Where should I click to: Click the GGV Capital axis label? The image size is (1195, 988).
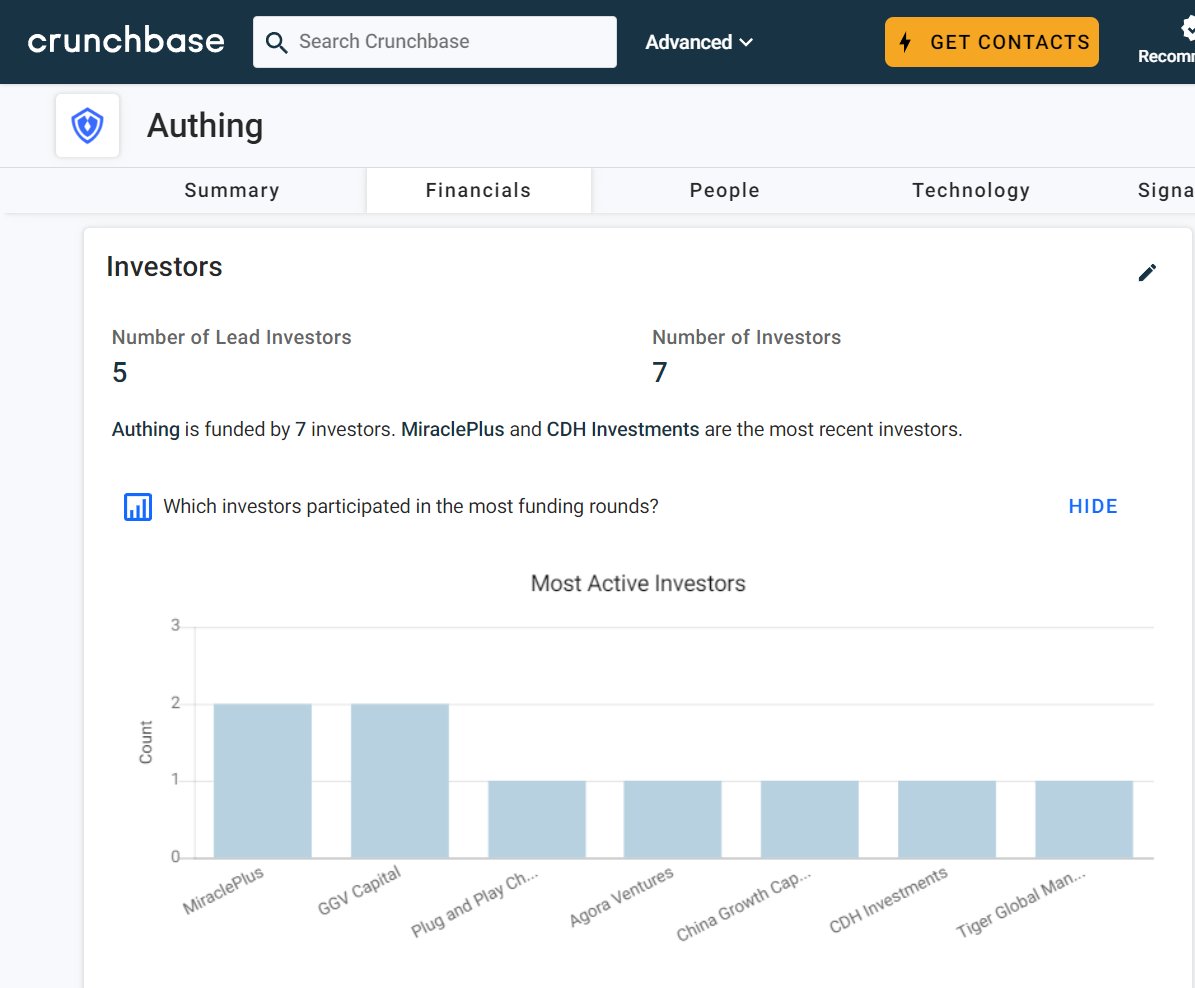[360, 890]
